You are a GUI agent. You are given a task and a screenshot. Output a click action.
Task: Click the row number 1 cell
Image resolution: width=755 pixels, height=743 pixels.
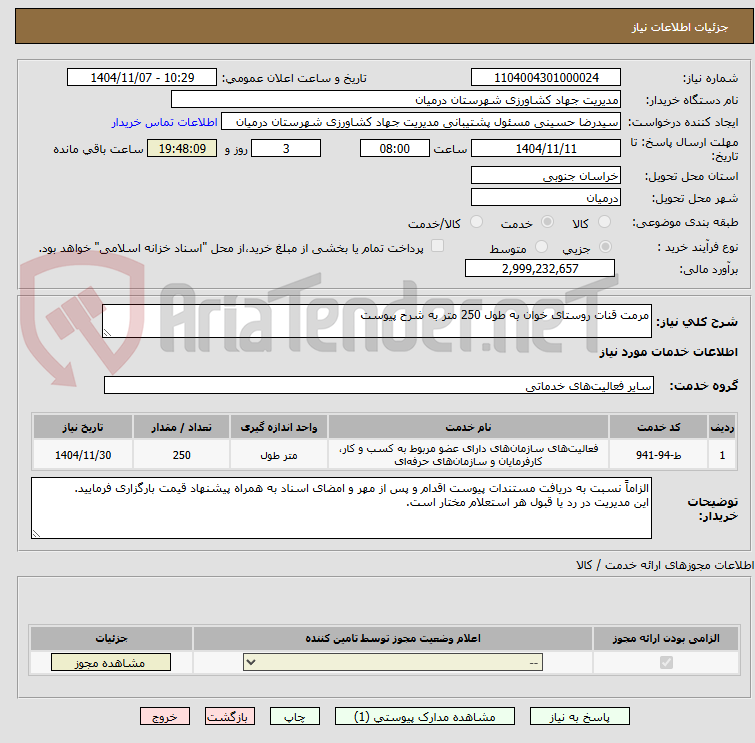pyautogui.click(x=722, y=455)
